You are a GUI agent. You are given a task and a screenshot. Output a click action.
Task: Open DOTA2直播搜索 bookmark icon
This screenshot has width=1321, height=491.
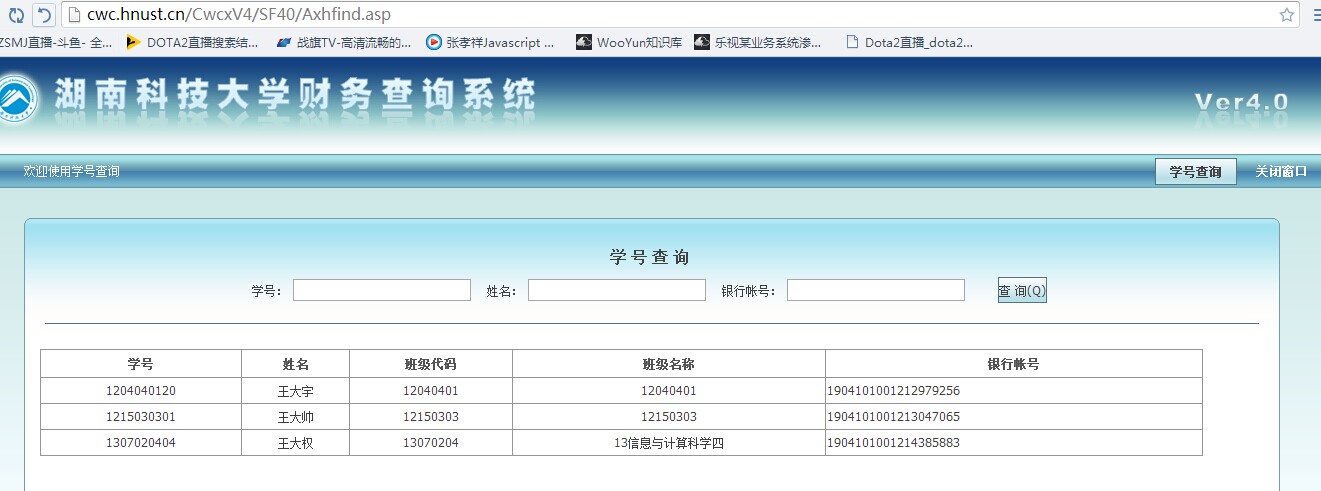point(133,42)
